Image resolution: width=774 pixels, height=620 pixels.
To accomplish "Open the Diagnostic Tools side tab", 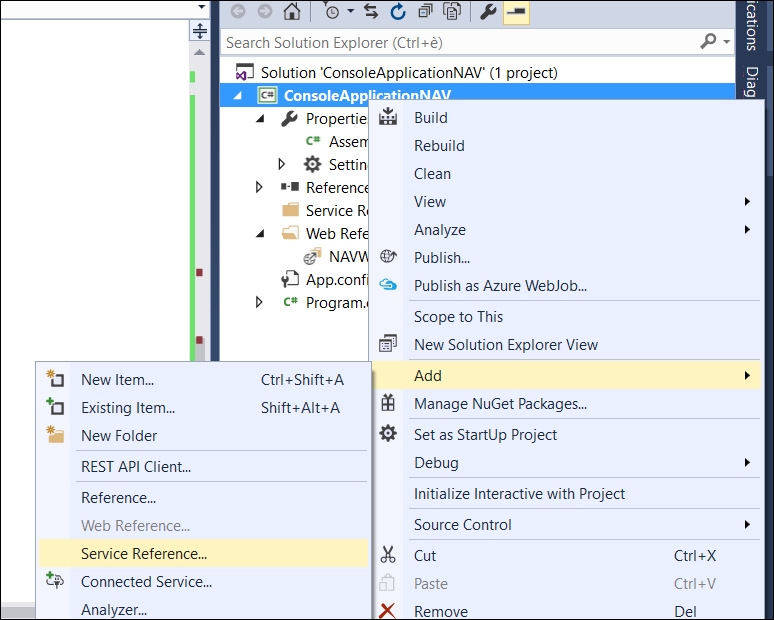I will pyautogui.click(x=752, y=81).
